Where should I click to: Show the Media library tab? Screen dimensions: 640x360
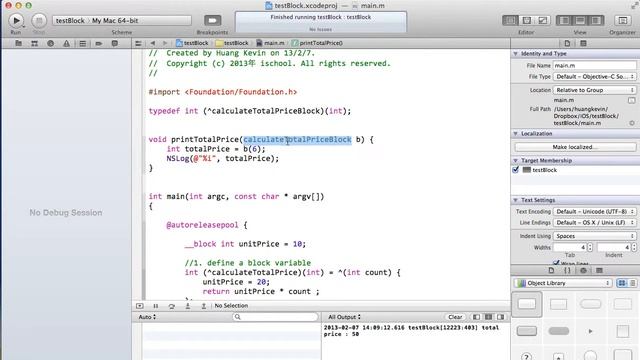pos(599,270)
